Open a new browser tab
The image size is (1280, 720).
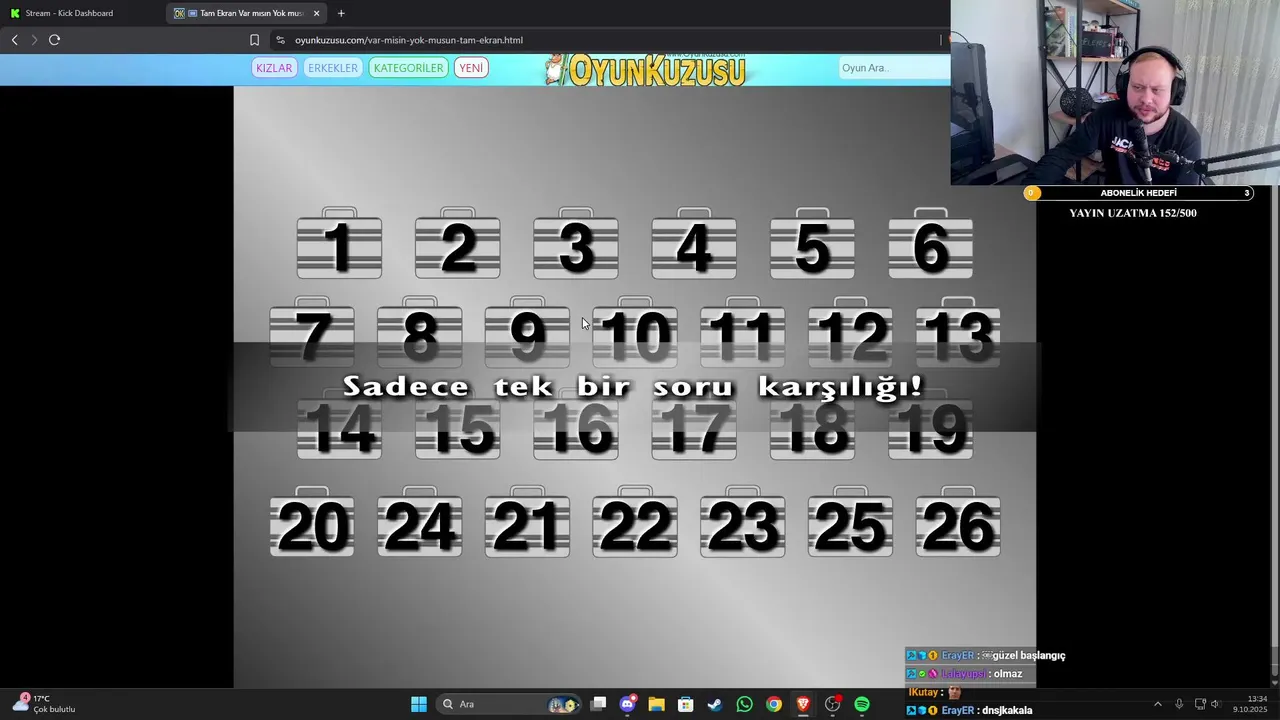coord(341,13)
